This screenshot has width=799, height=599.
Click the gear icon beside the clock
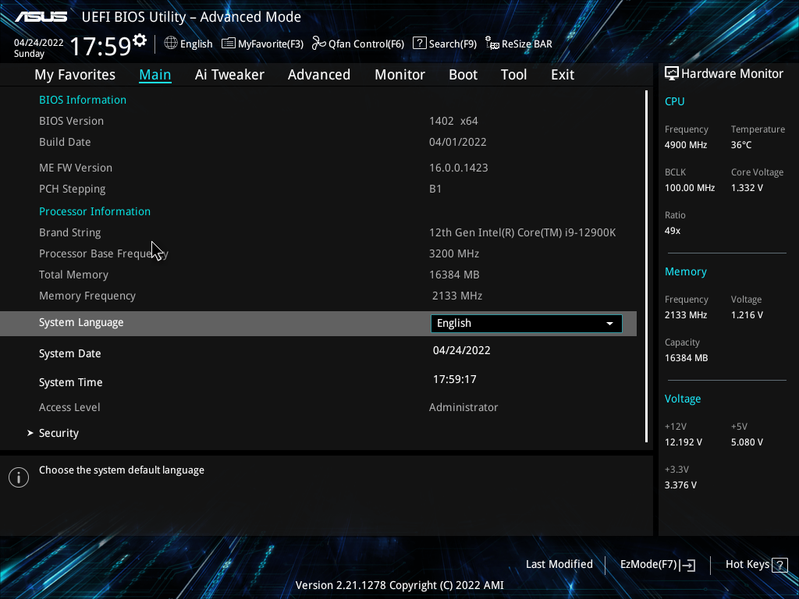point(140,40)
